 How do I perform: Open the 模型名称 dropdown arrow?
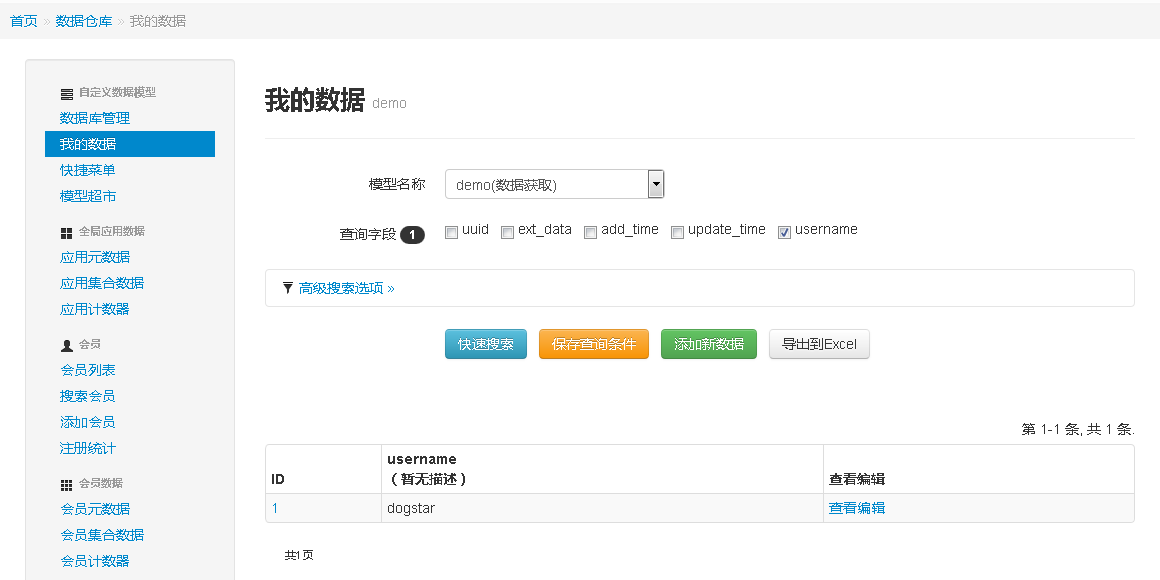(655, 184)
